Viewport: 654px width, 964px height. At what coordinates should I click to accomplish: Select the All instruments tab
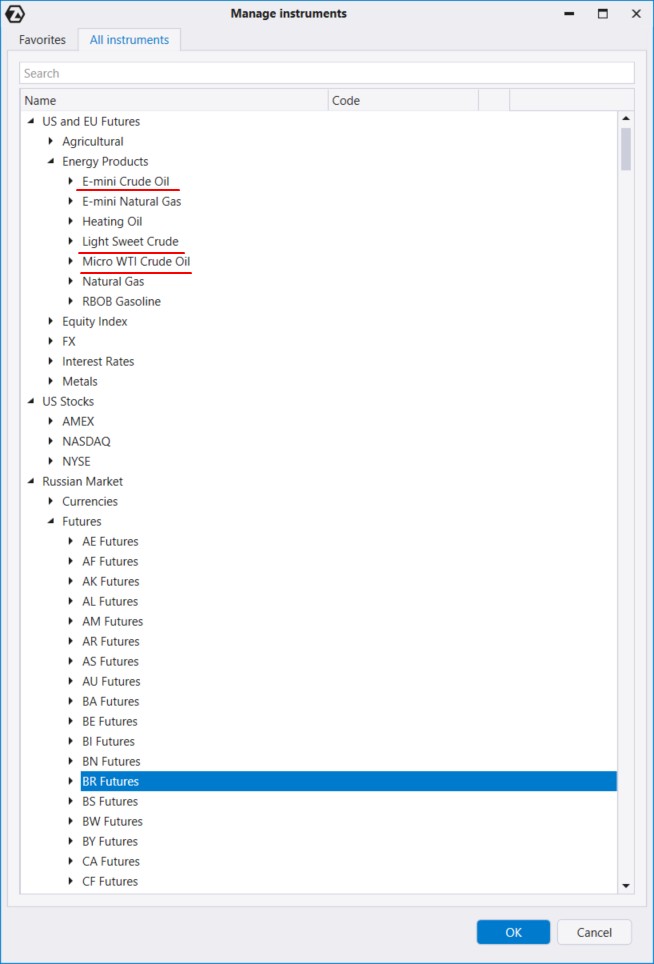pyautogui.click(x=129, y=40)
